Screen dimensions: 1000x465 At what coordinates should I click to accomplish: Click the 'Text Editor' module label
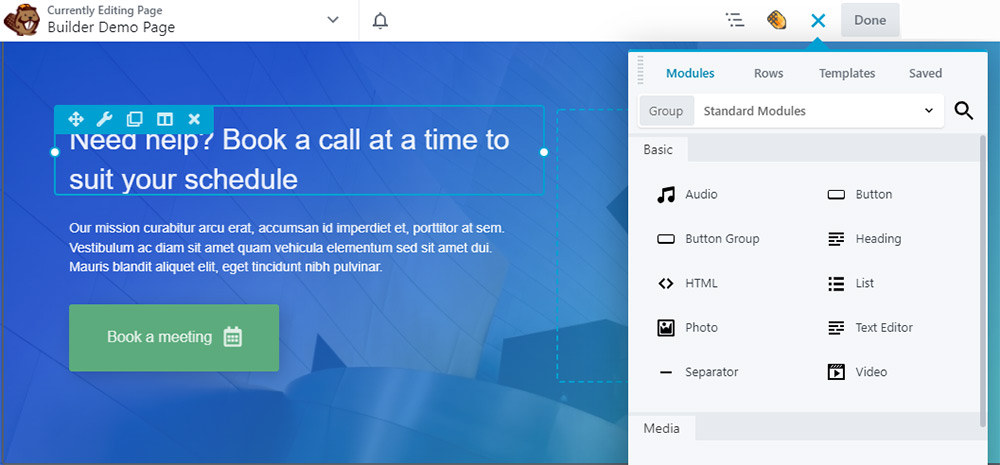(x=884, y=328)
